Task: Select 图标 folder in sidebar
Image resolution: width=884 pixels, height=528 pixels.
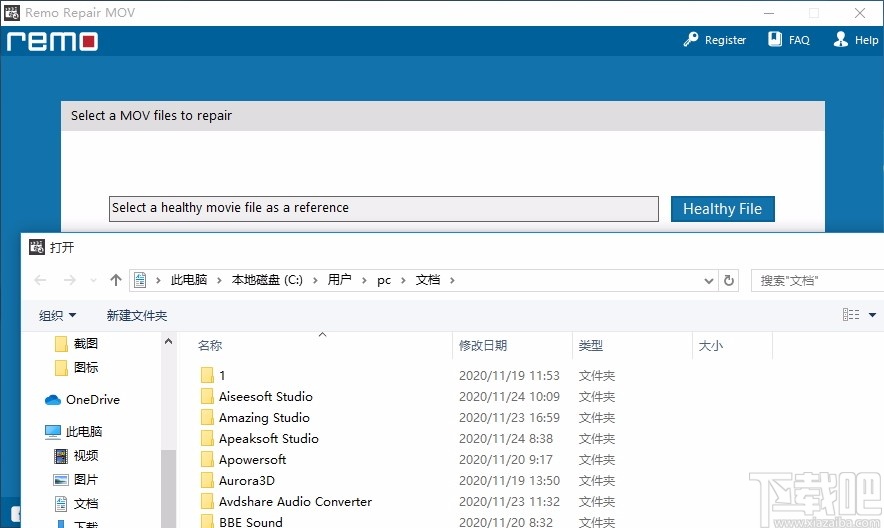Action: click(85, 368)
